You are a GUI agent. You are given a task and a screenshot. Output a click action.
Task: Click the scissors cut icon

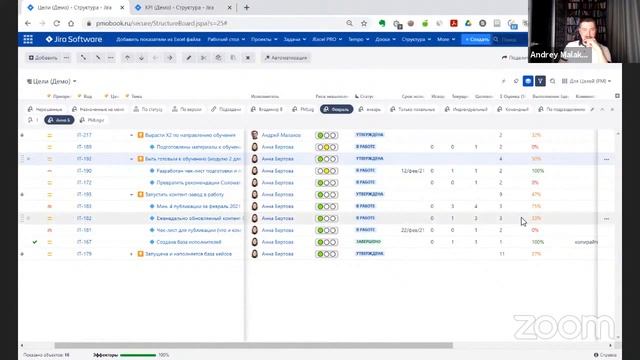[203, 58]
